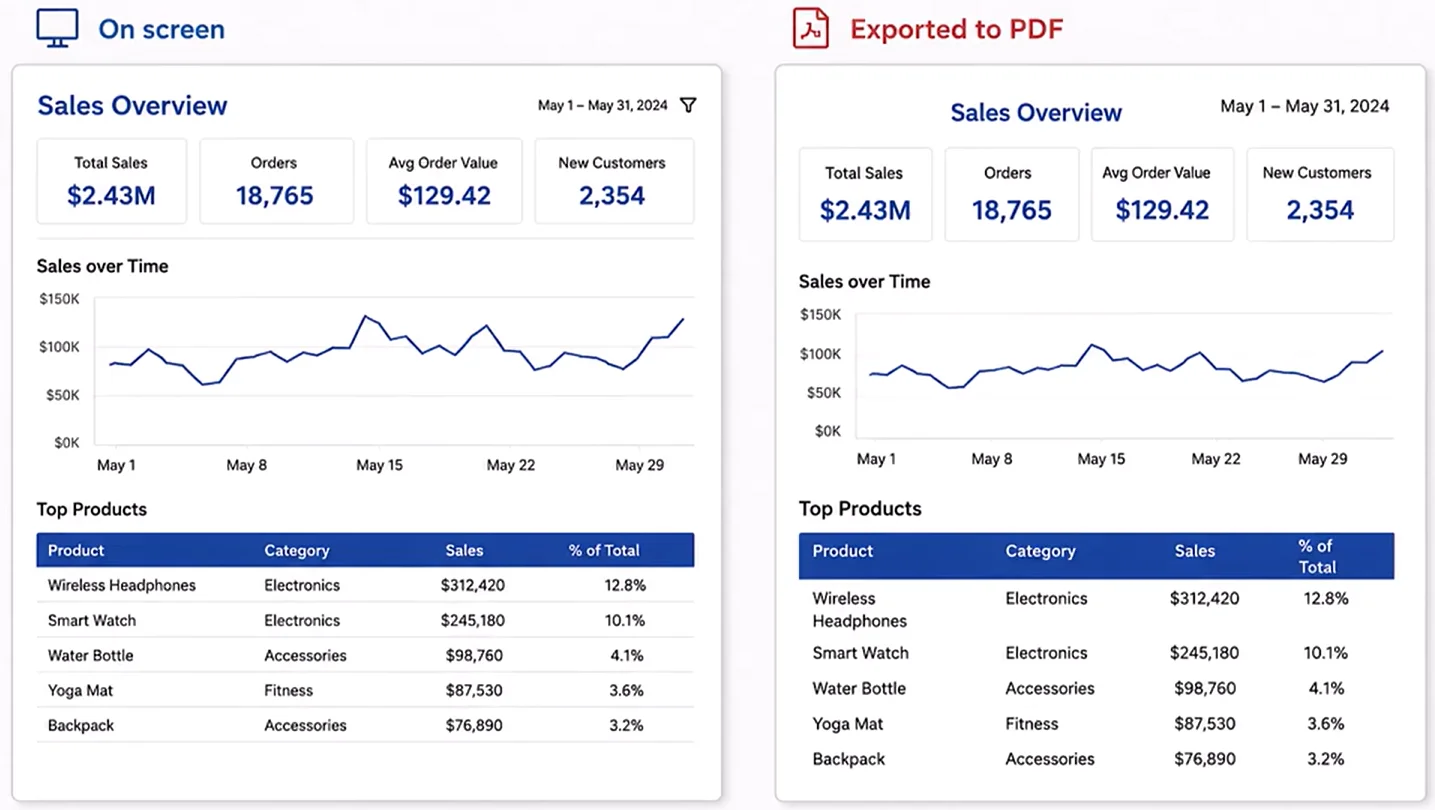Click the On screen heading label

coord(161,29)
